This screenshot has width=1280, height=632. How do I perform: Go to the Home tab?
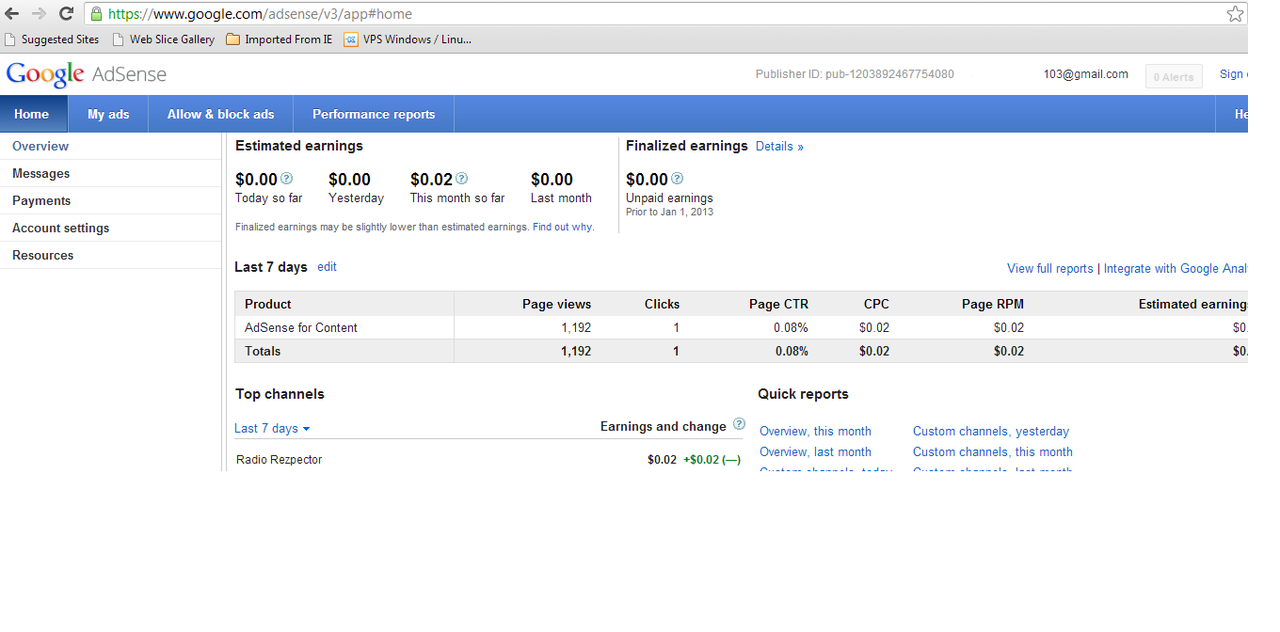click(x=32, y=114)
